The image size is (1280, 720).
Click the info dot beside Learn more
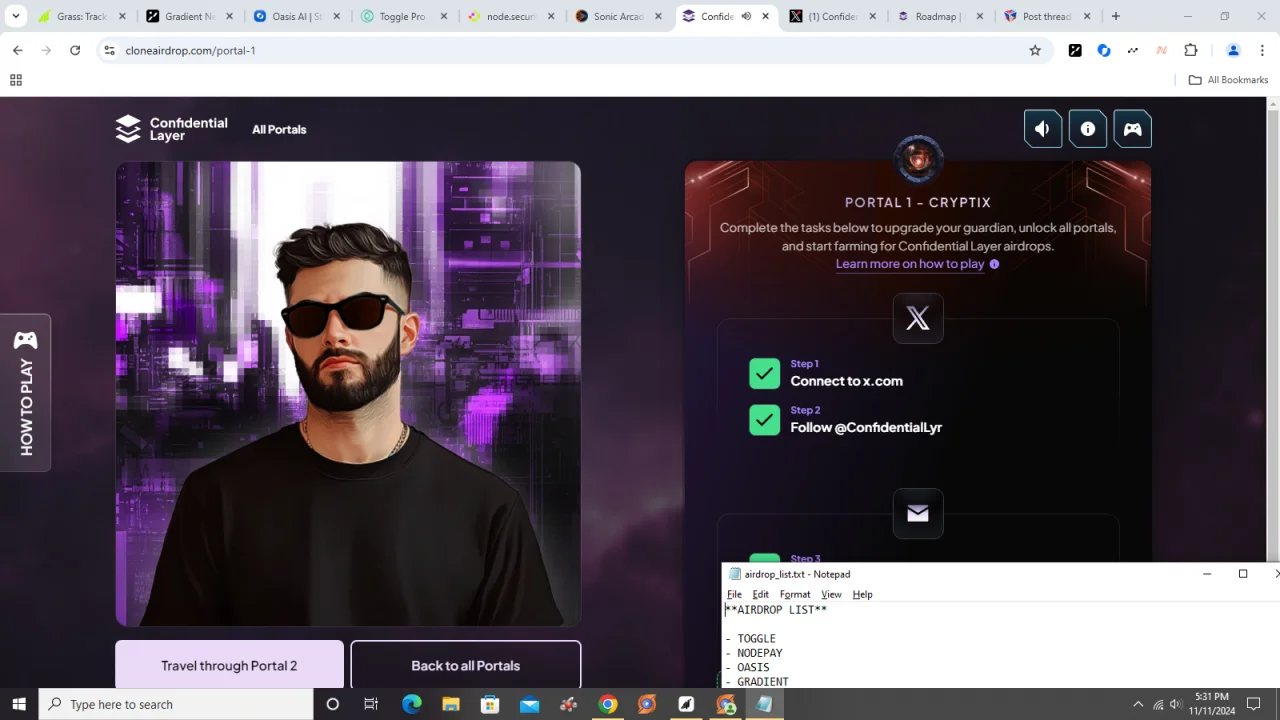(994, 264)
